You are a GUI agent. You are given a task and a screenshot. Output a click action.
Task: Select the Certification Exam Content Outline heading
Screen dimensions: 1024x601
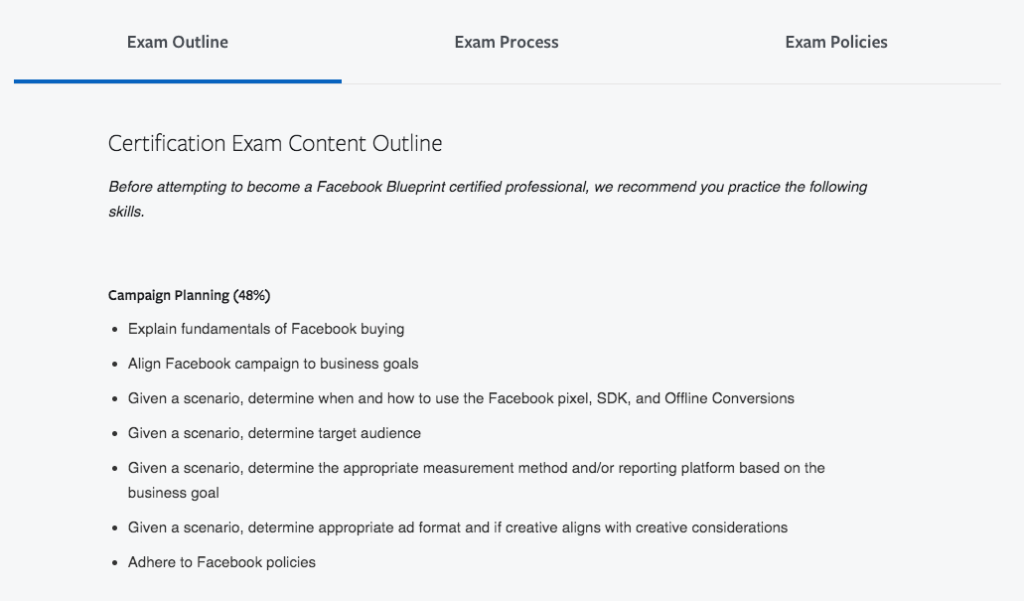pyautogui.click(x=275, y=143)
